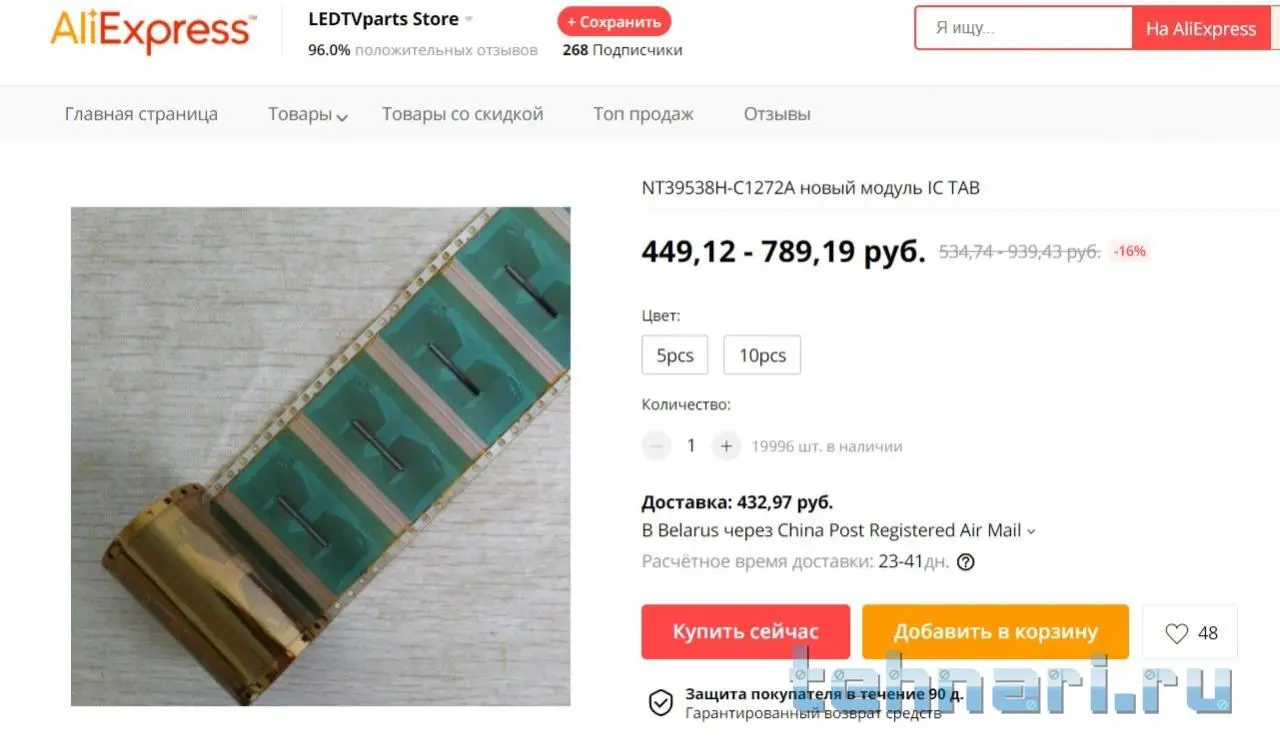Expand the LEDTVparts Store dropdown arrow

click(469, 20)
